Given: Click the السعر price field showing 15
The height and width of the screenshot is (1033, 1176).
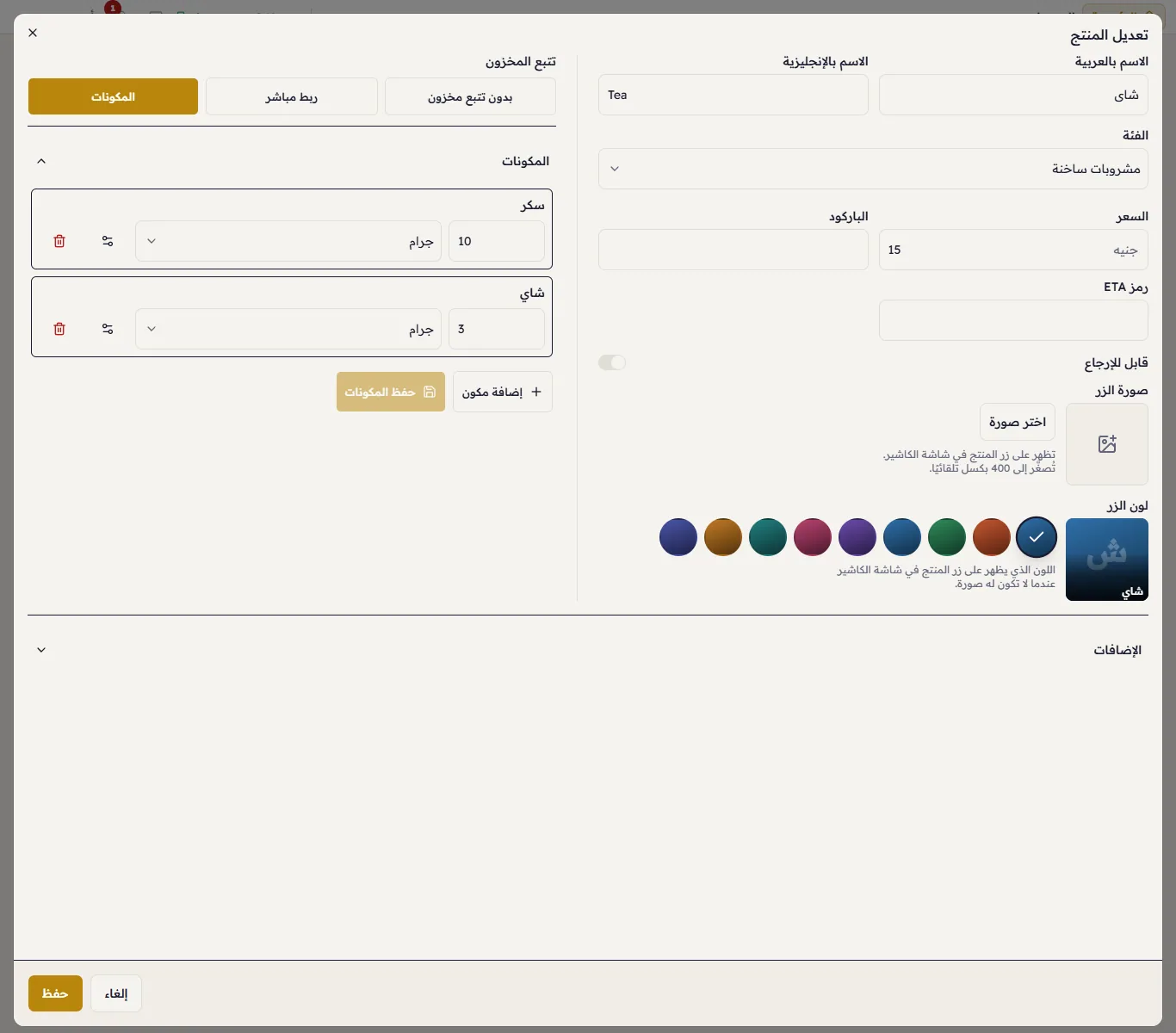Looking at the screenshot, I should (1013, 250).
